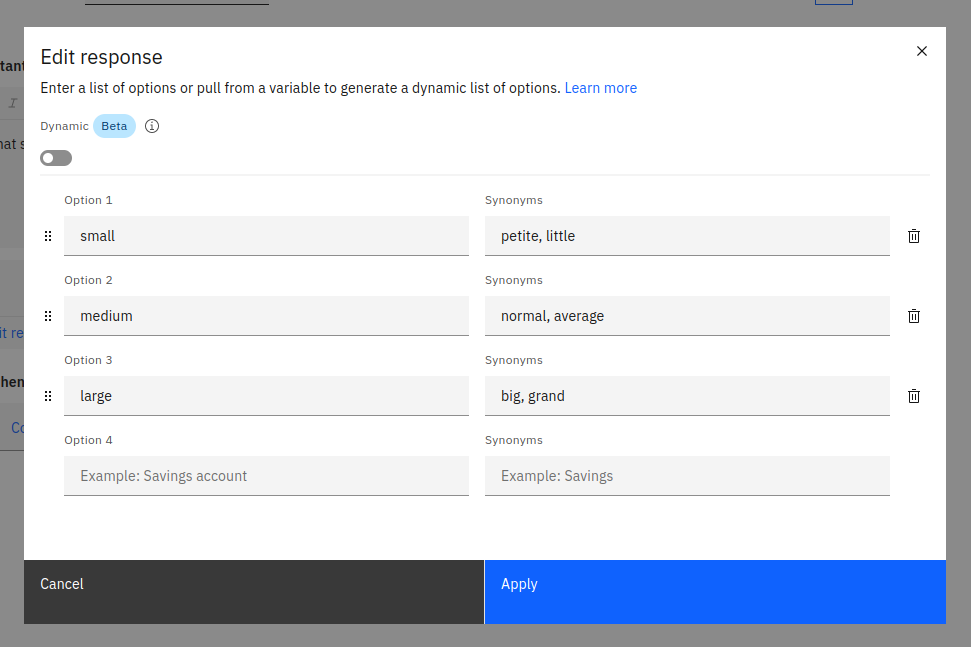Close the Edit response dialog
The image size is (971, 647).
coord(922,51)
